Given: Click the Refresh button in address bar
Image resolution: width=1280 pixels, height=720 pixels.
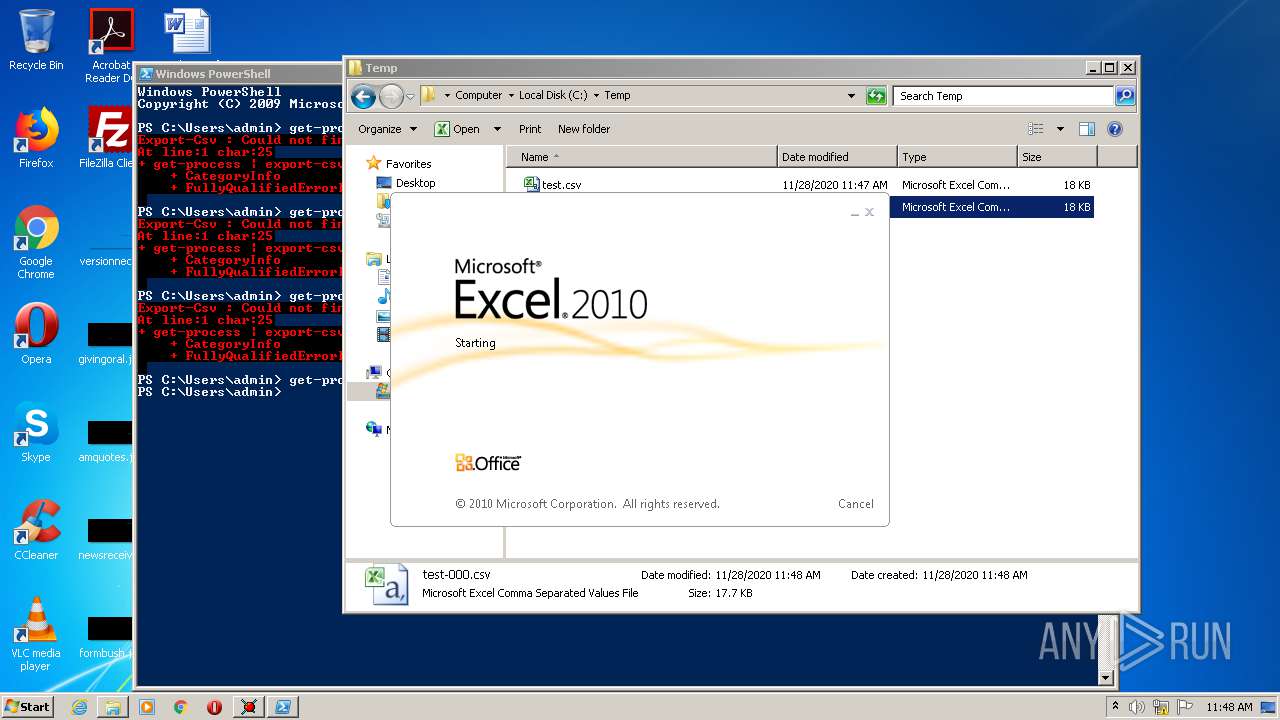Looking at the screenshot, I should [x=876, y=96].
